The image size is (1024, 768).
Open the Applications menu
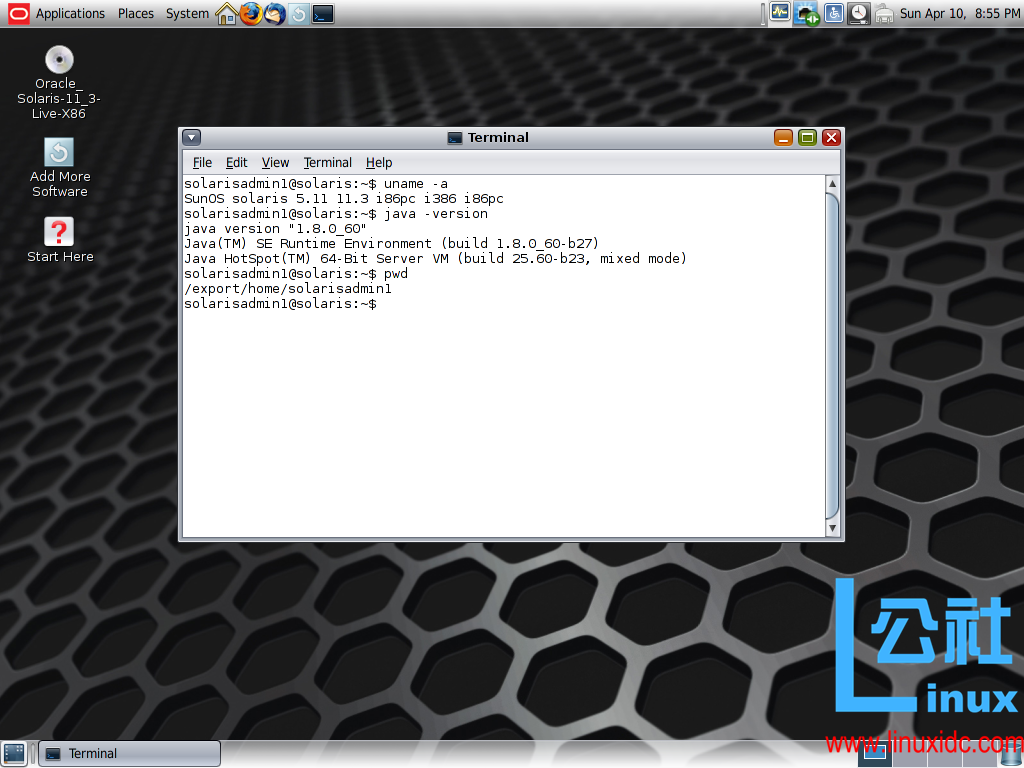click(70, 13)
